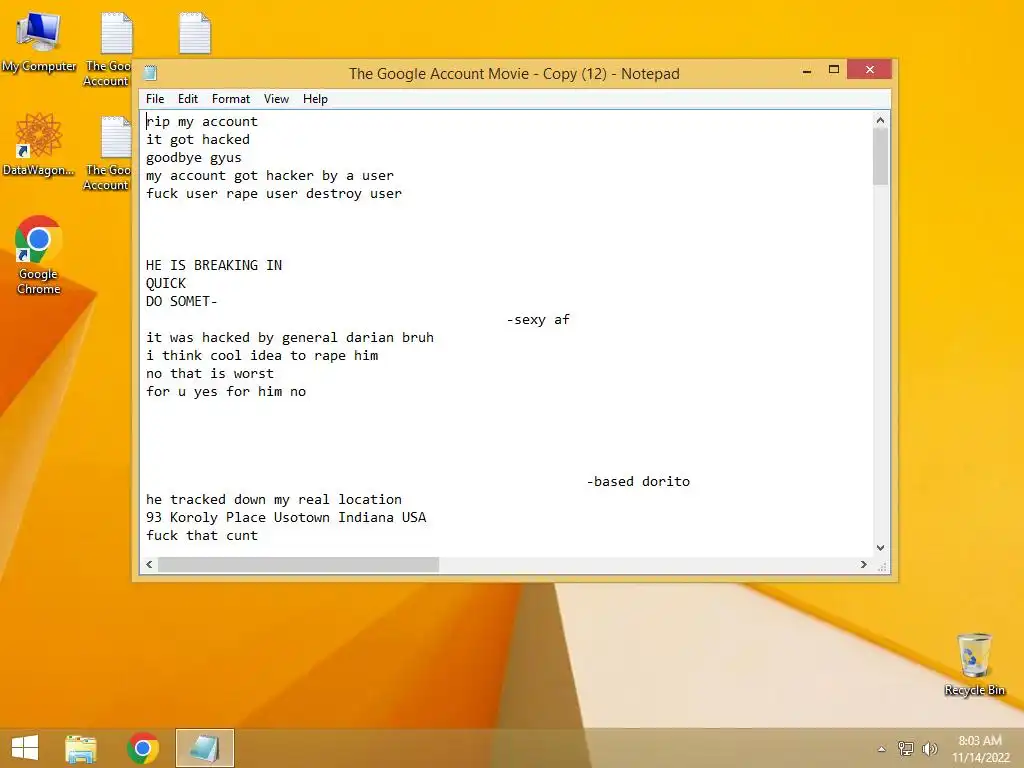Click the signature '-based dorito'
1024x768 pixels.
(x=638, y=481)
